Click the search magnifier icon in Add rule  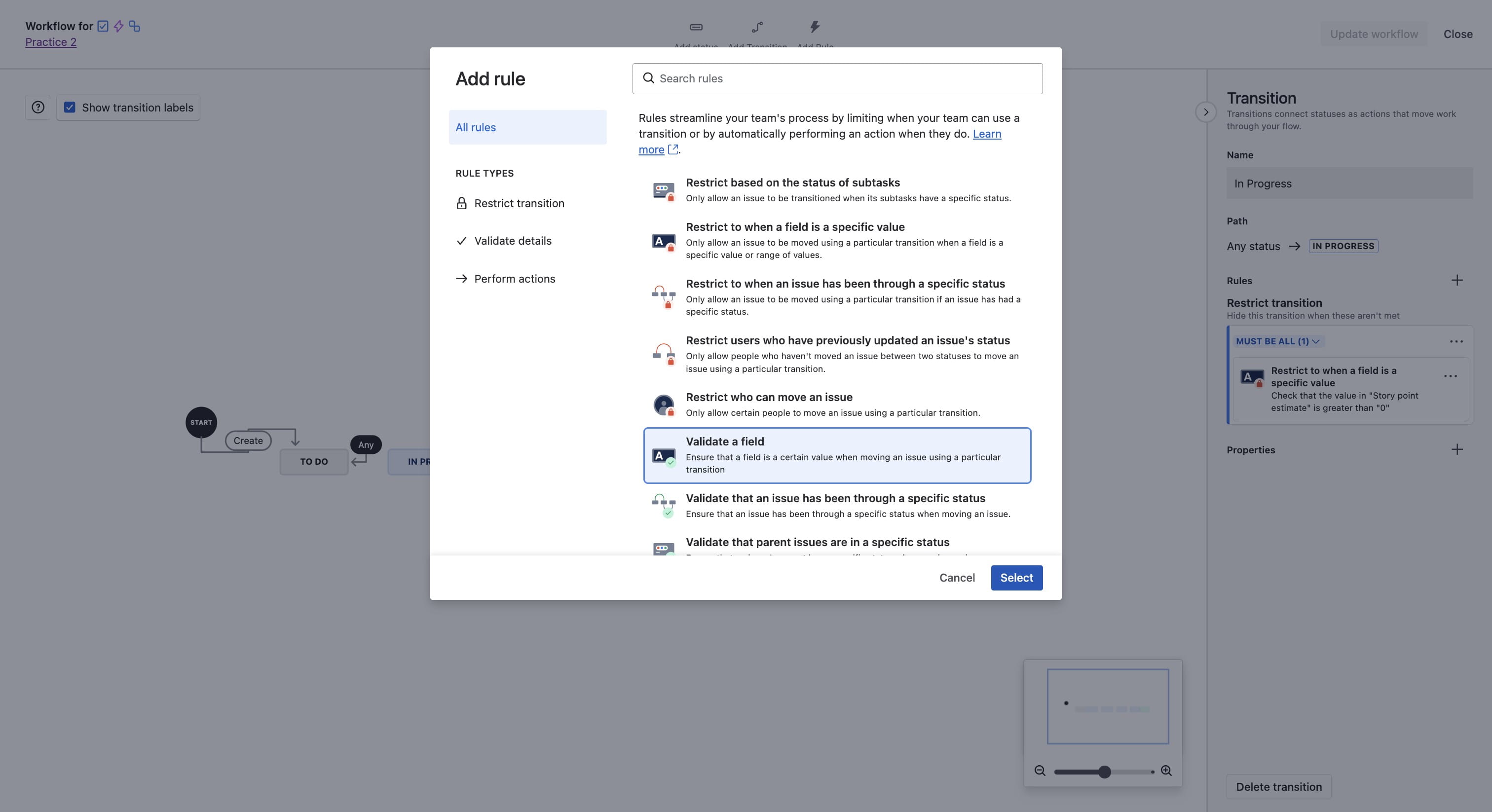click(648, 78)
